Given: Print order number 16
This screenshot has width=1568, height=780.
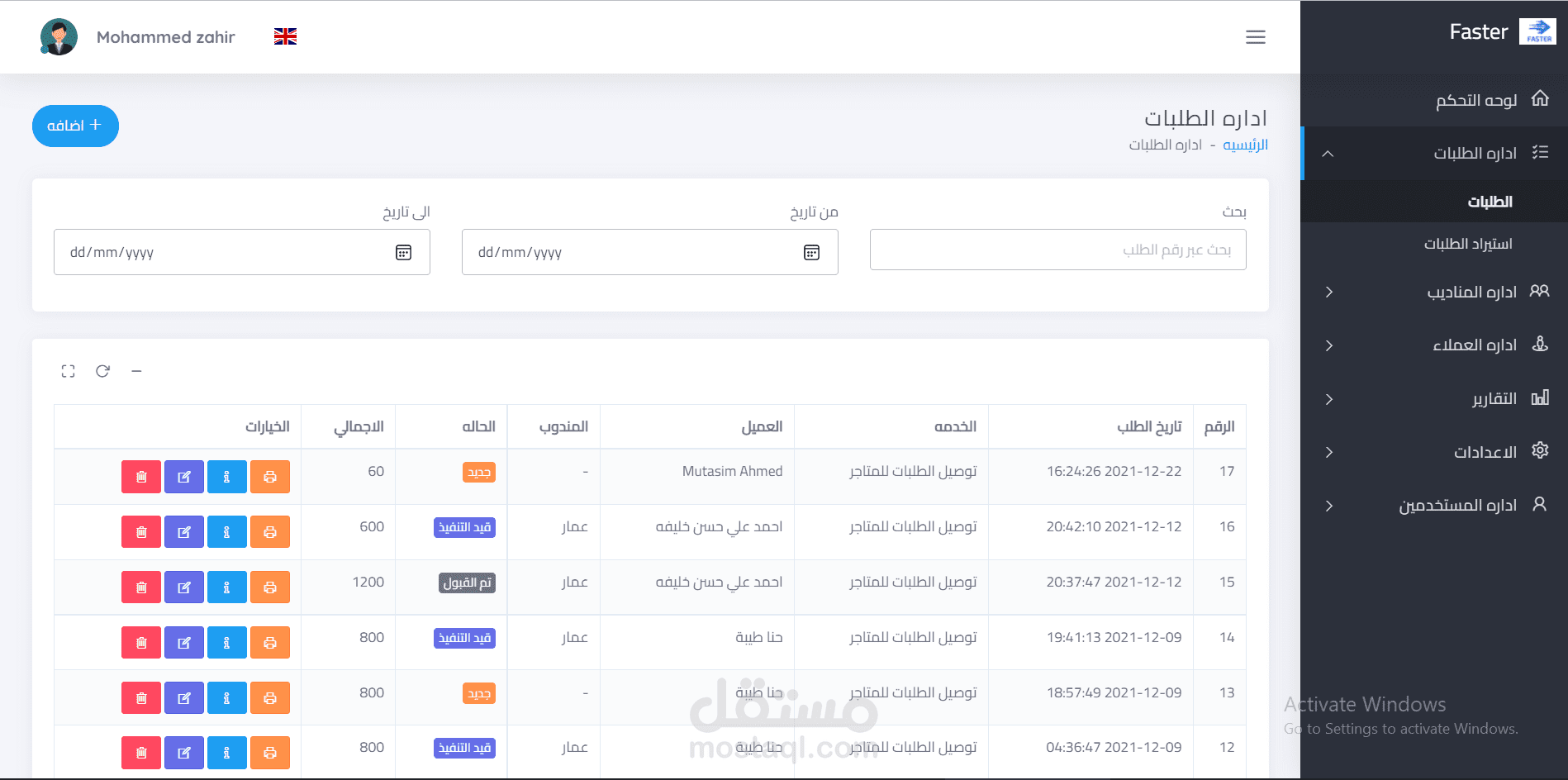Looking at the screenshot, I should 270,532.
